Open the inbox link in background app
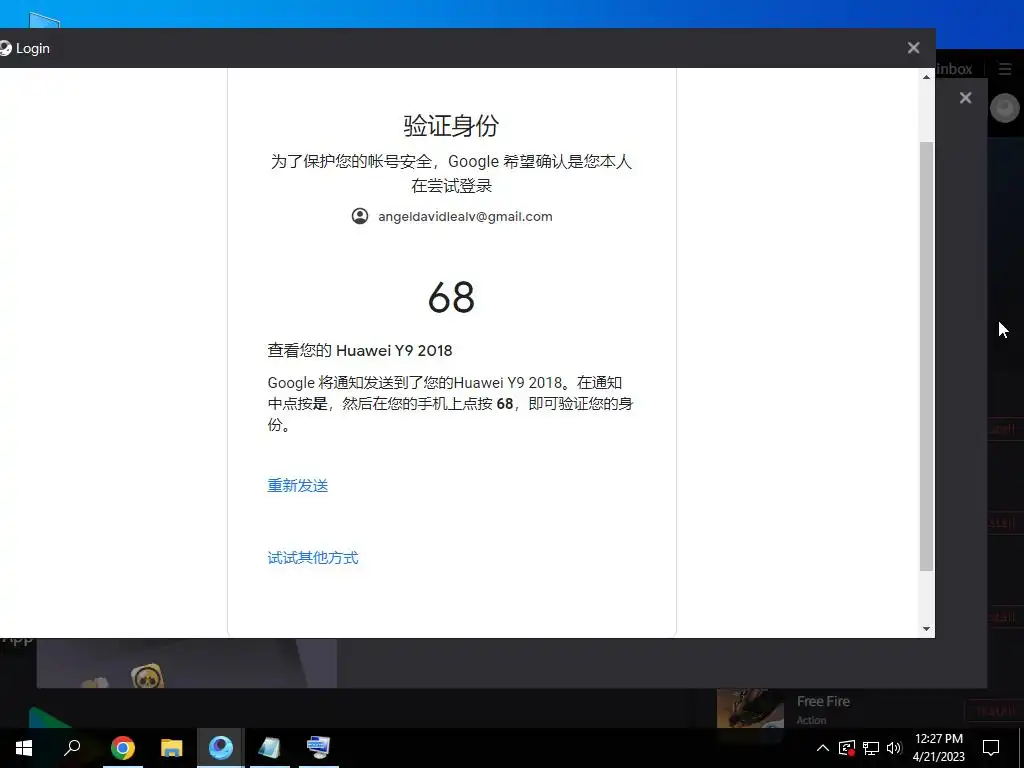1024x768 pixels. tap(954, 69)
